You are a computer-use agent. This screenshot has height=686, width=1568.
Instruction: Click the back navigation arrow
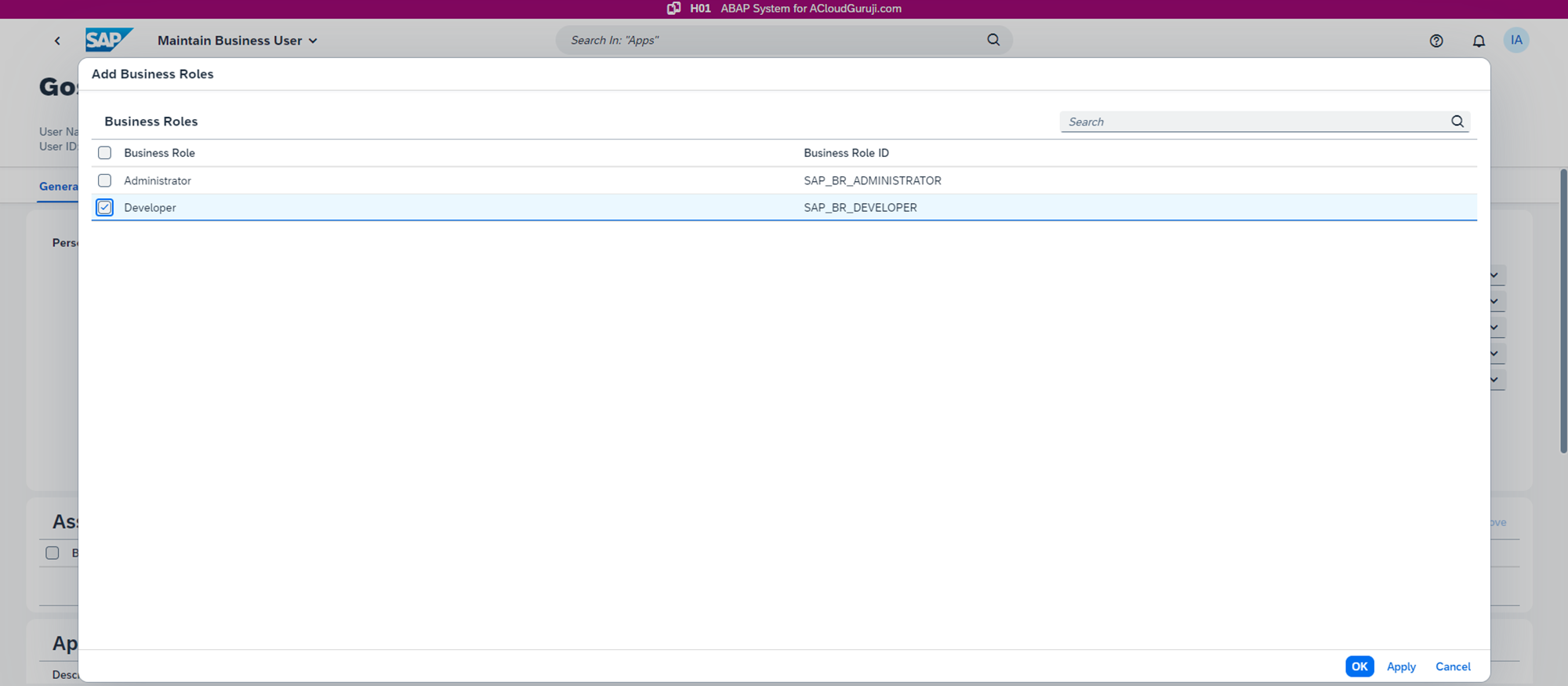(x=57, y=41)
